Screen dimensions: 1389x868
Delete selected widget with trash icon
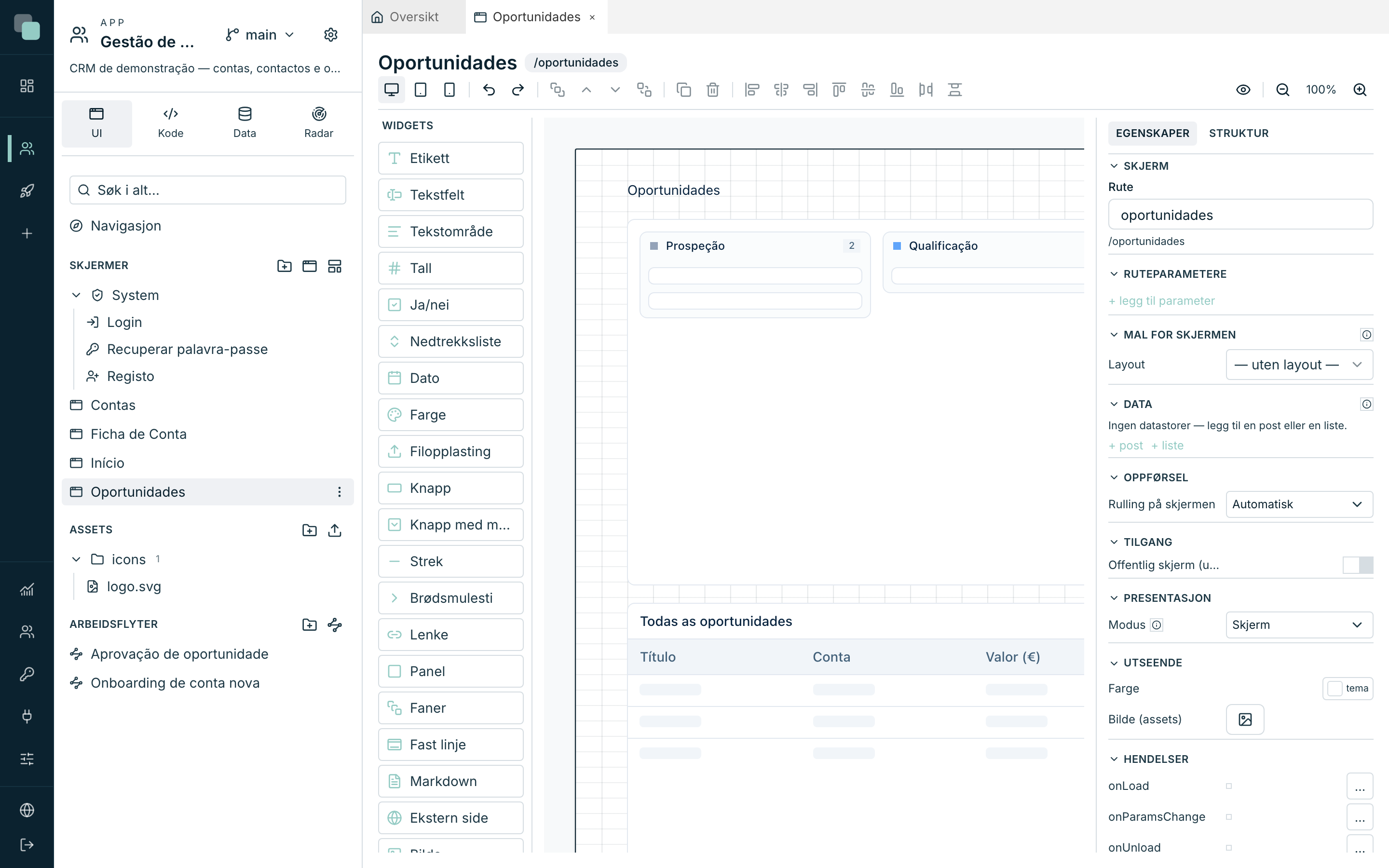(713, 90)
